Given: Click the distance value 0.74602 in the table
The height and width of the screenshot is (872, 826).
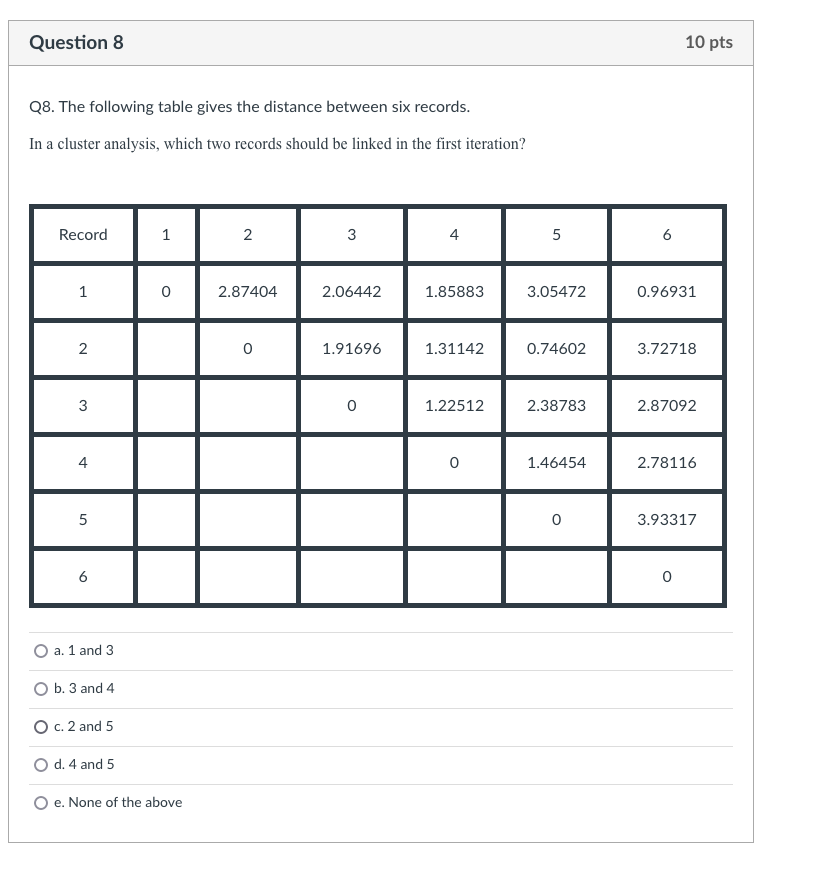Looking at the screenshot, I should point(556,348).
